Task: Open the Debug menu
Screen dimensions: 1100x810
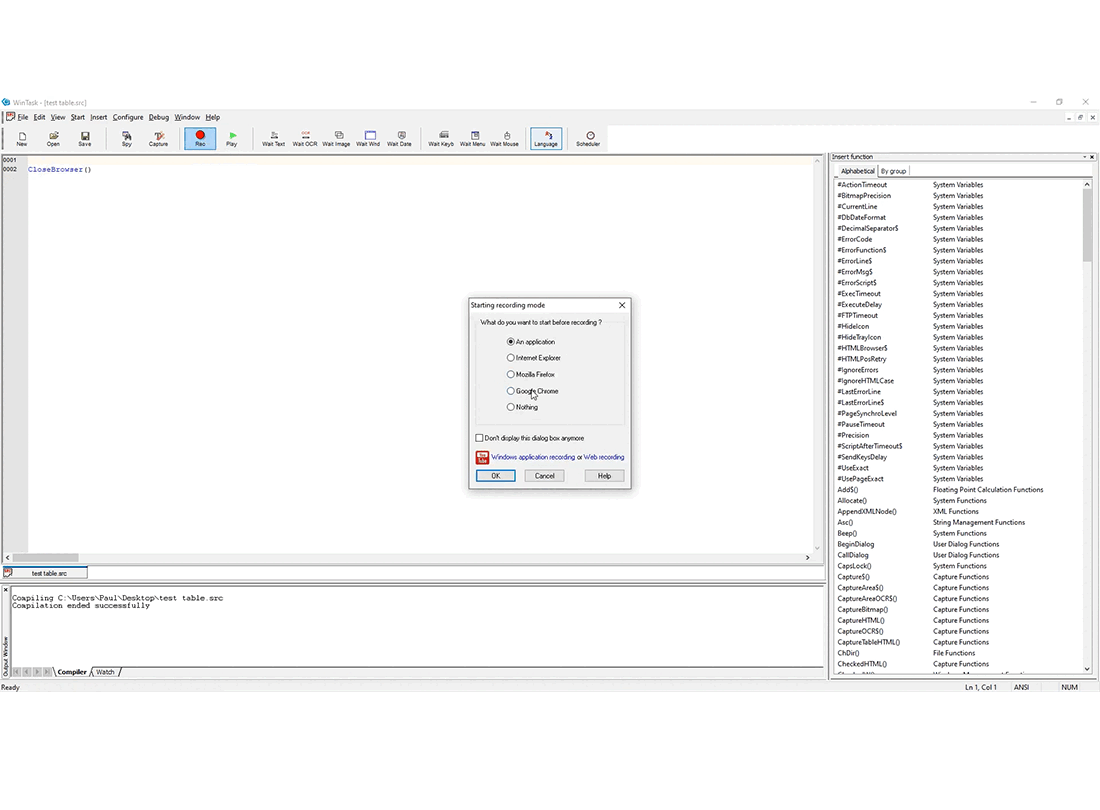Action: tap(159, 117)
